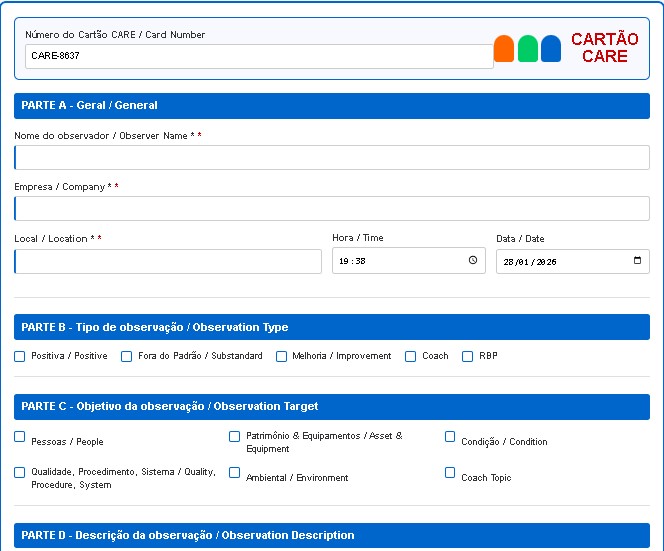This screenshot has width=664, height=551.
Task: Click the Empresa / Company label
Action: (66, 187)
